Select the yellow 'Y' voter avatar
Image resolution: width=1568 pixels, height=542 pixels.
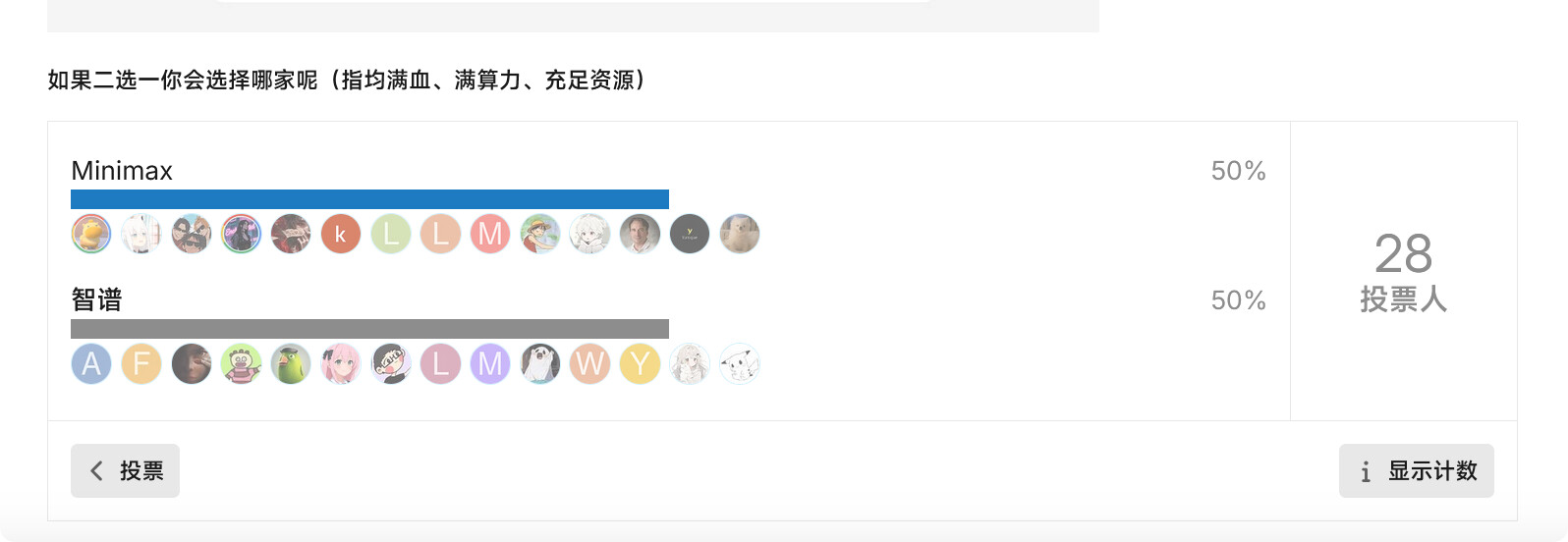tap(640, 364)
